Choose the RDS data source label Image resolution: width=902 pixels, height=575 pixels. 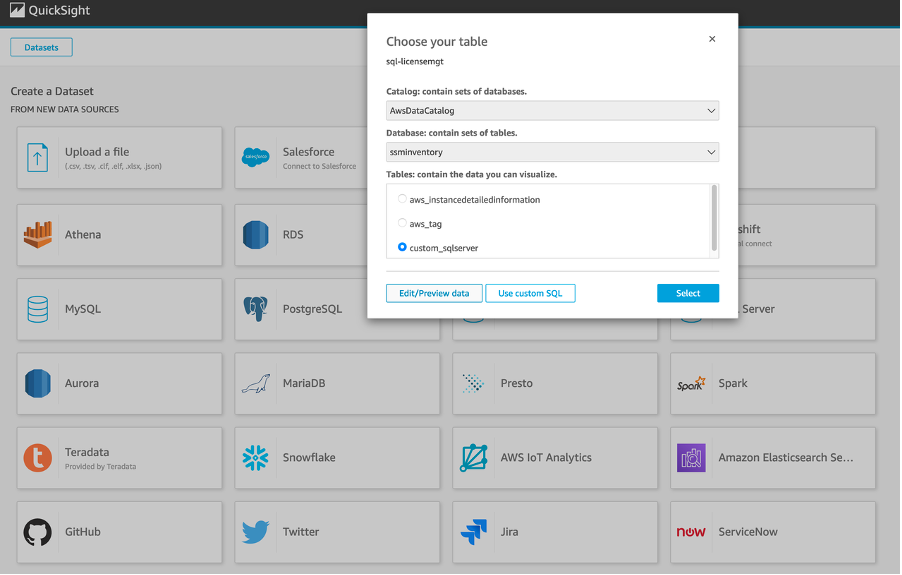pyautogui.click(x=293, y=235)
